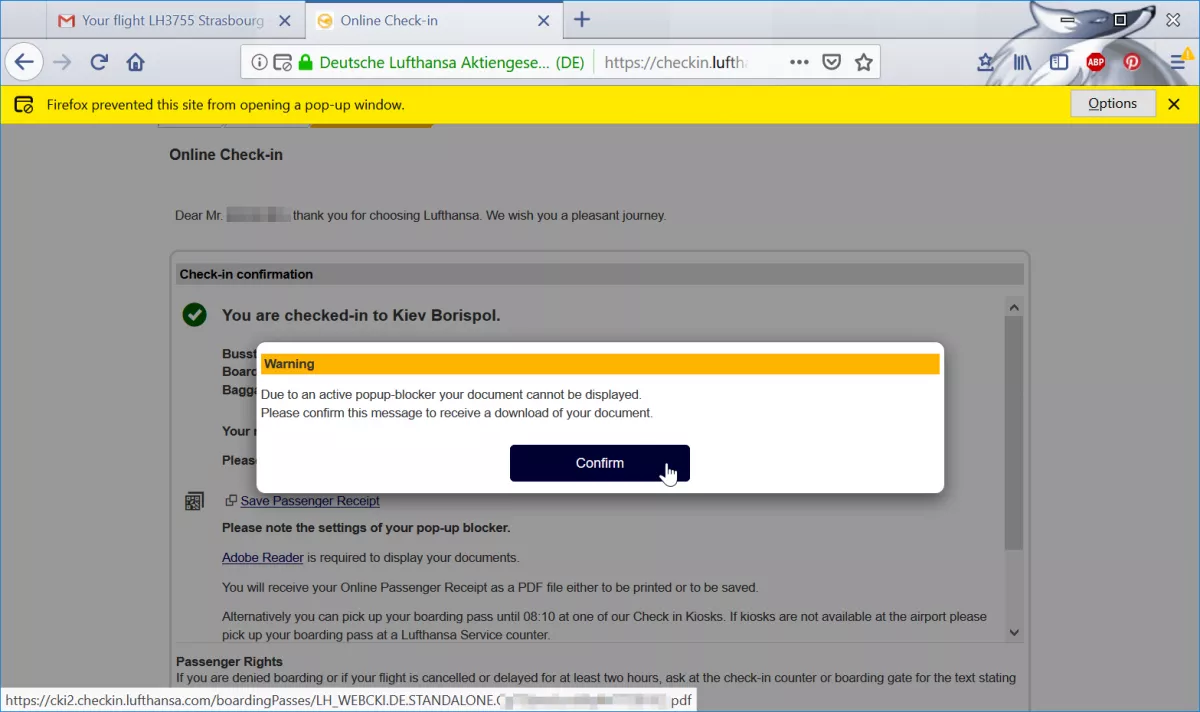Click the confirmation panel scrollbar down arrow
The image size is (1200, 712).
(x=1014, y=632)
